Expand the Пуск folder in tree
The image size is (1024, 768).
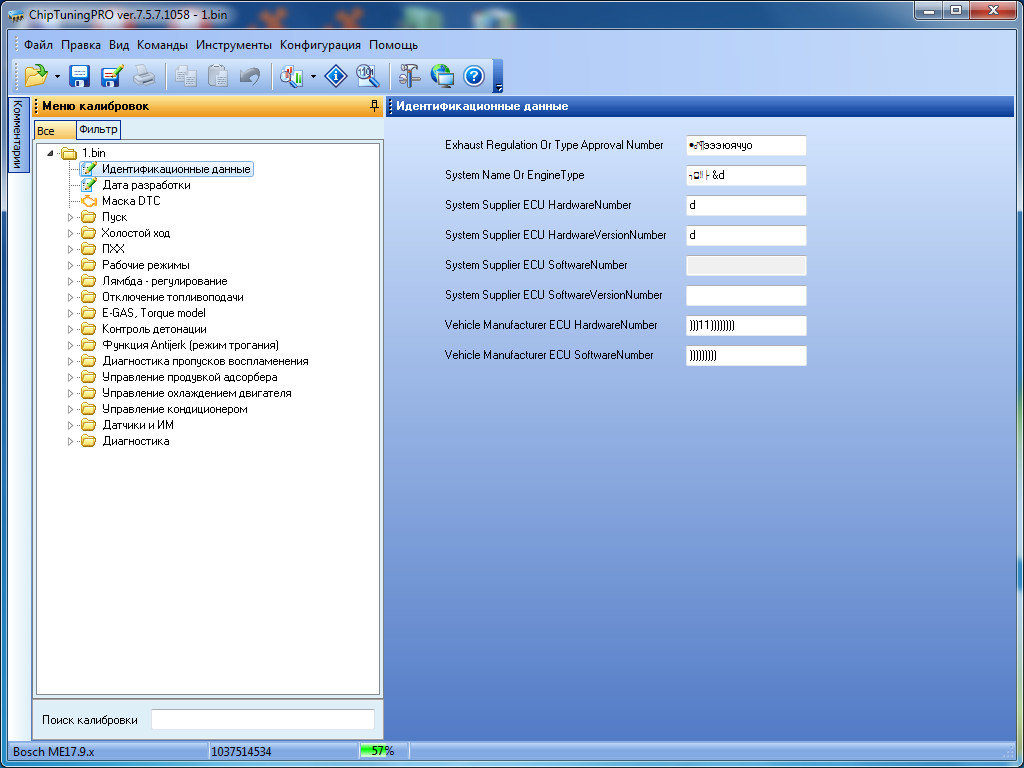click(x=71, y=217)
